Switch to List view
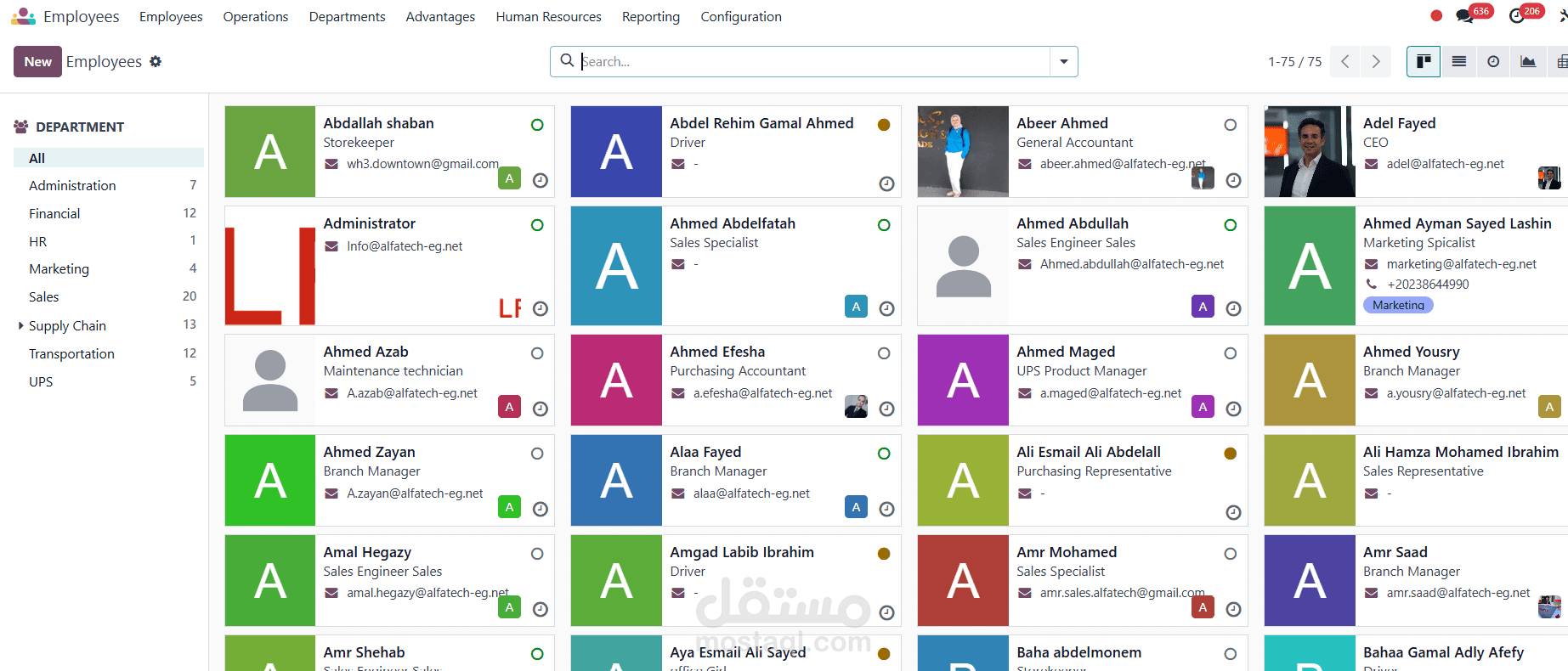 [1459, 61]
